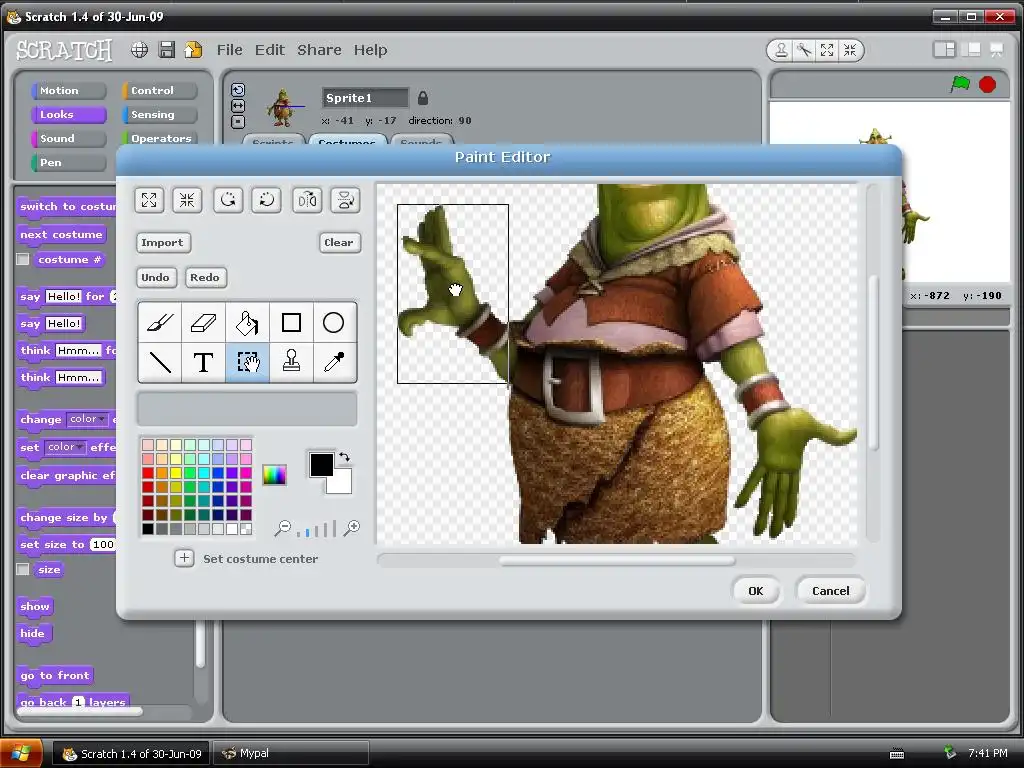1024x768 pixels.
Task: Toggle the sprite drag lock icon
Action: click(423, 98)
